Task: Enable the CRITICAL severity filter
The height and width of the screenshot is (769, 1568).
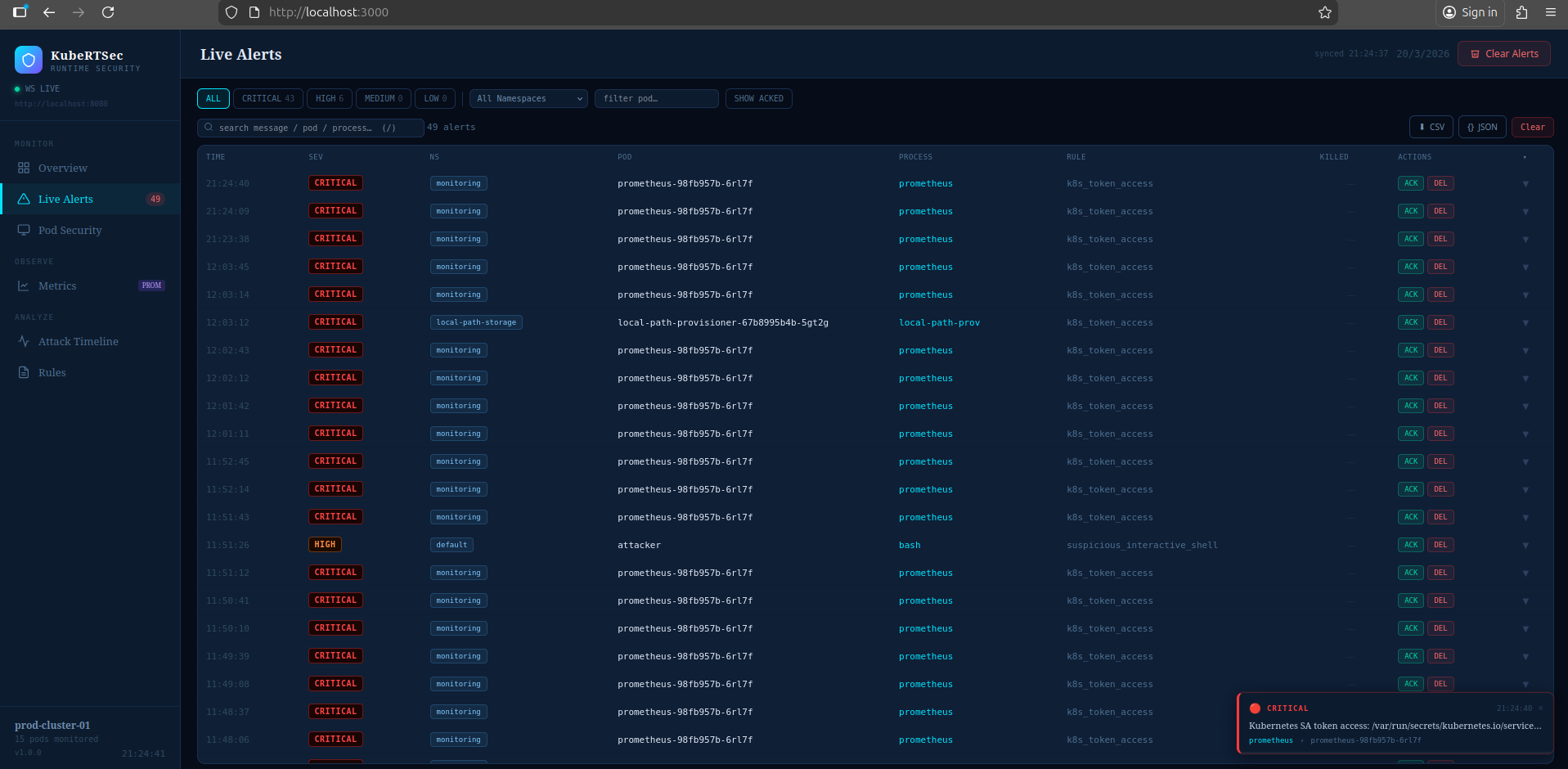Action: tap(267, 98)
